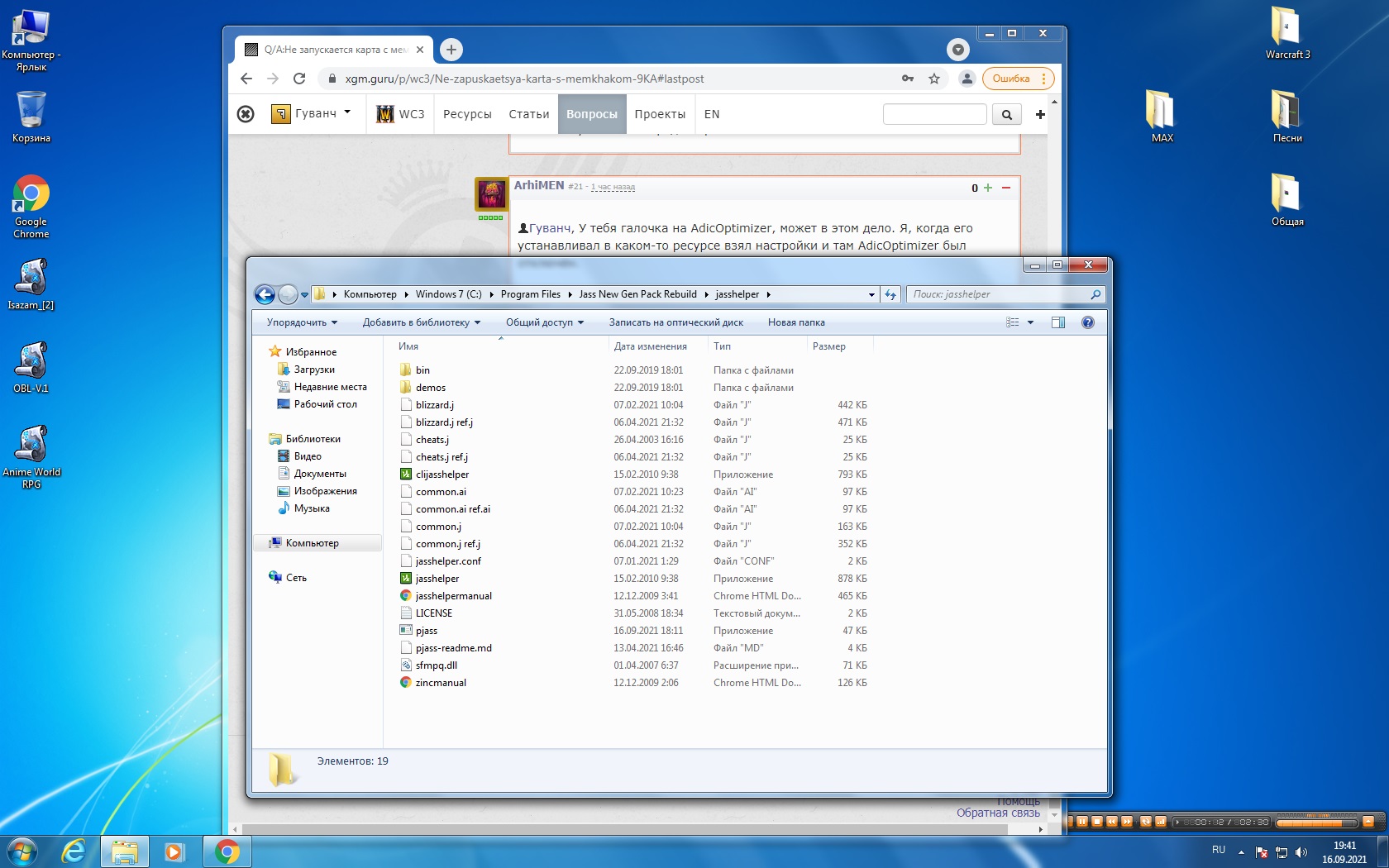Stop playback in the media player bar
Image resolution: width=1389 pixels, height=868 pixels.
click(x=1097, y=822)
